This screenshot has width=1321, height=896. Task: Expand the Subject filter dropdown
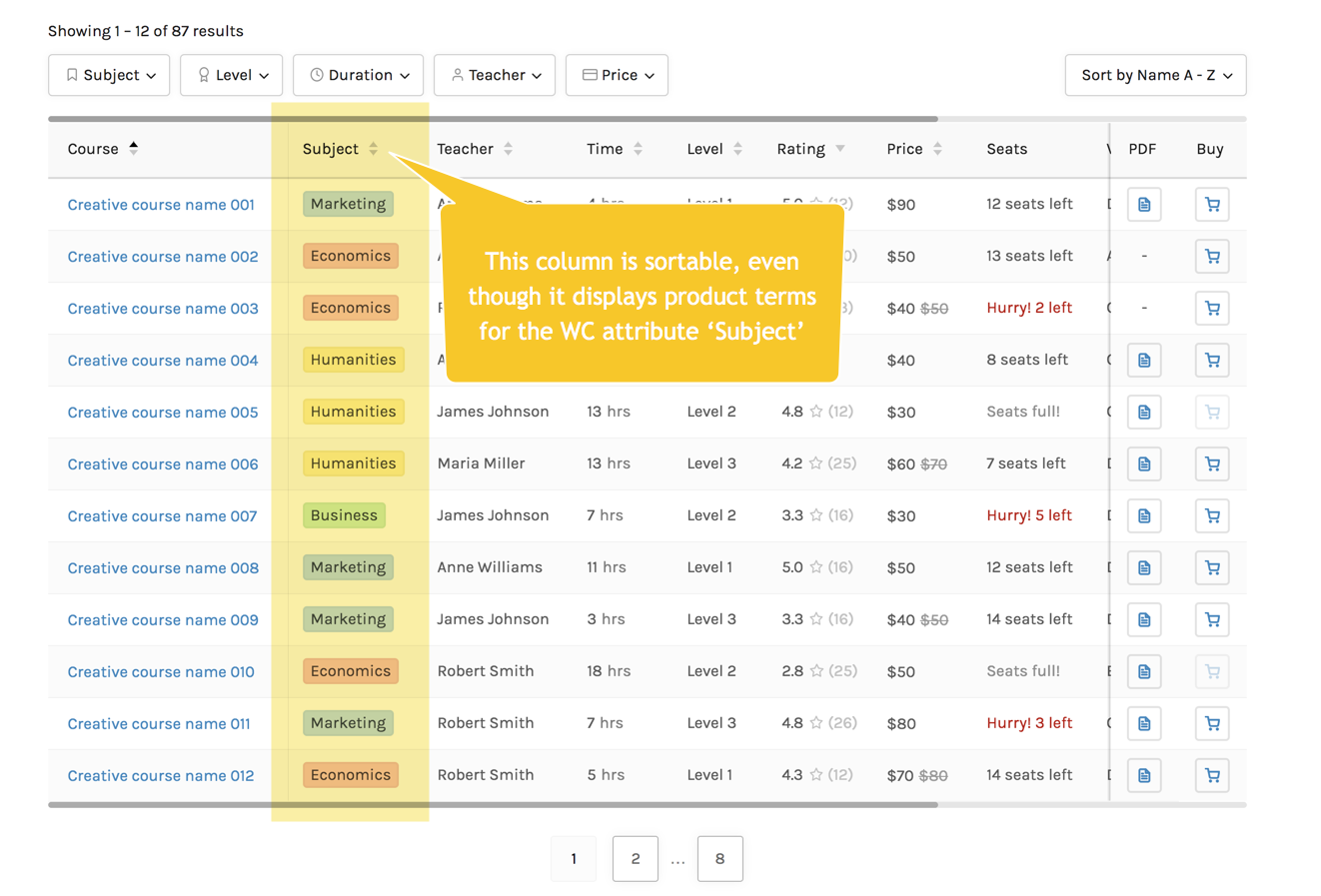point(109,75)
